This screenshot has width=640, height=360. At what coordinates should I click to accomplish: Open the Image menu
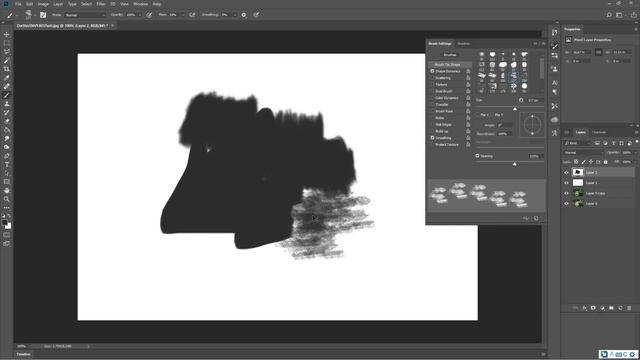click(x=43, y=4)
